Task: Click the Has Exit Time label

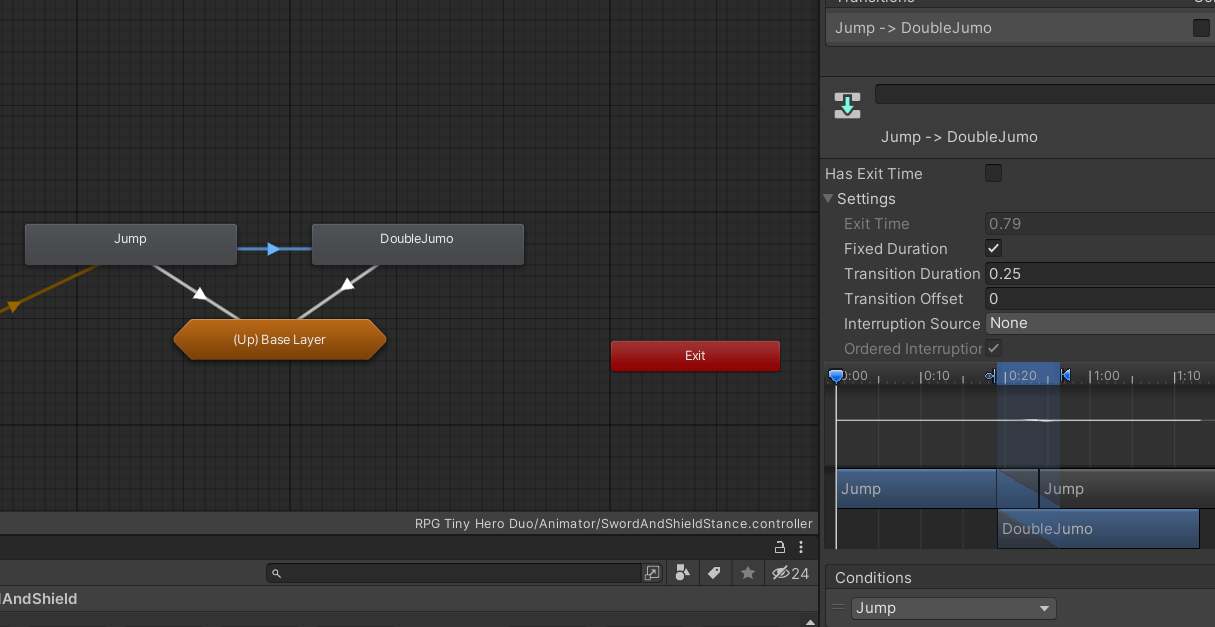Action: point(874,174)
